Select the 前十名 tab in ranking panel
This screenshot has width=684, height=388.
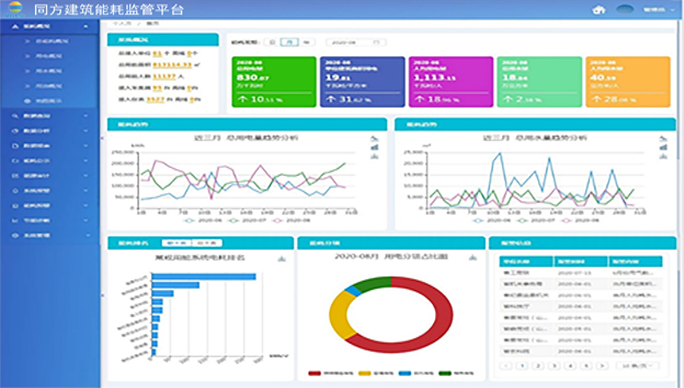tap(177, 243)
